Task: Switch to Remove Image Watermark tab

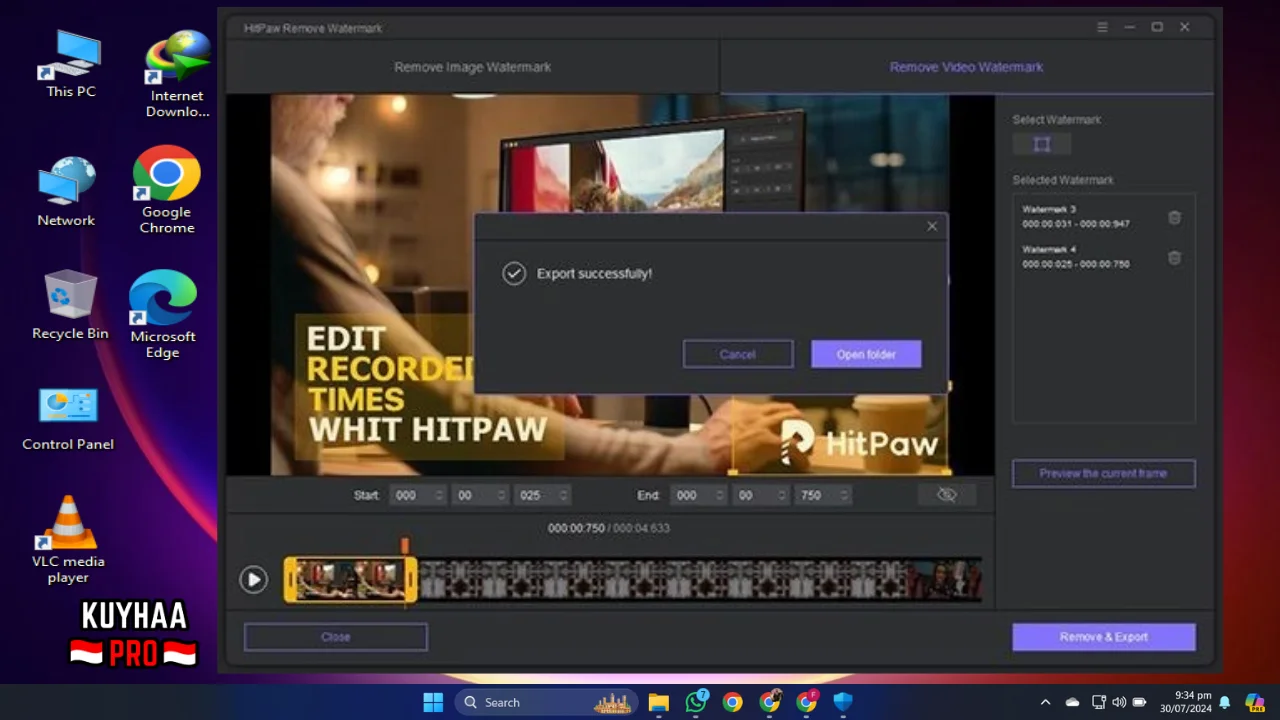Action: point(472,67)
